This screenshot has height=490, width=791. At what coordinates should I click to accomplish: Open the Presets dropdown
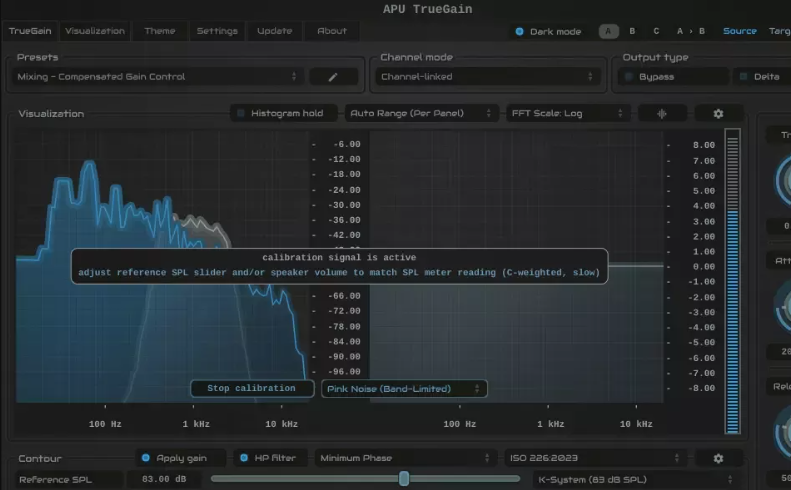pos(158,76)
